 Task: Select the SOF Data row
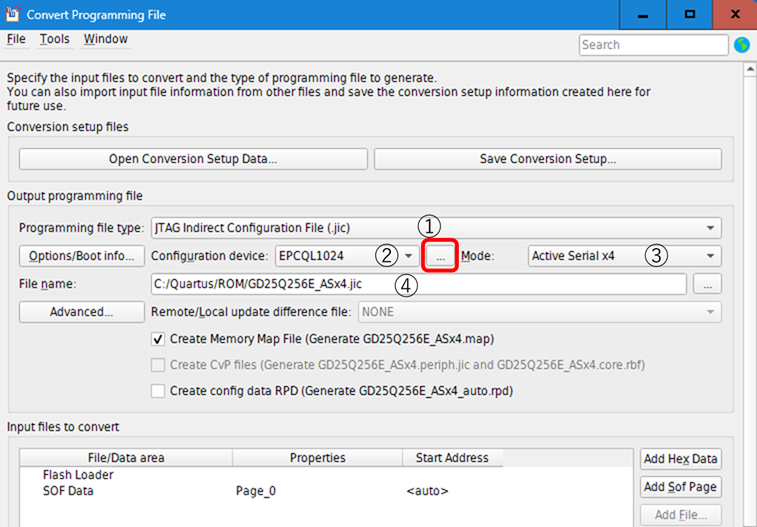[x=326, y=491]
